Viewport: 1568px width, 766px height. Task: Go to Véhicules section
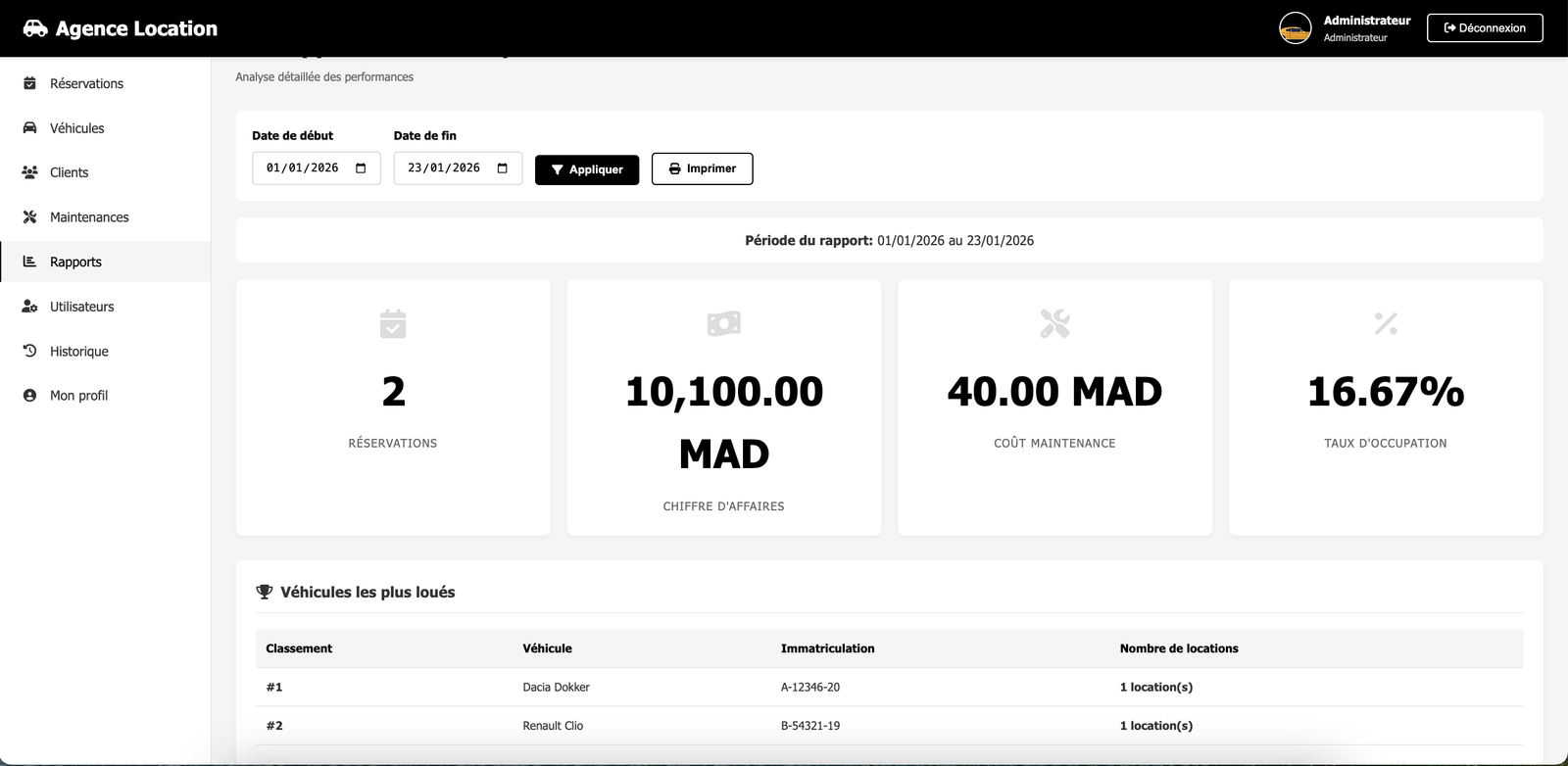105,128
